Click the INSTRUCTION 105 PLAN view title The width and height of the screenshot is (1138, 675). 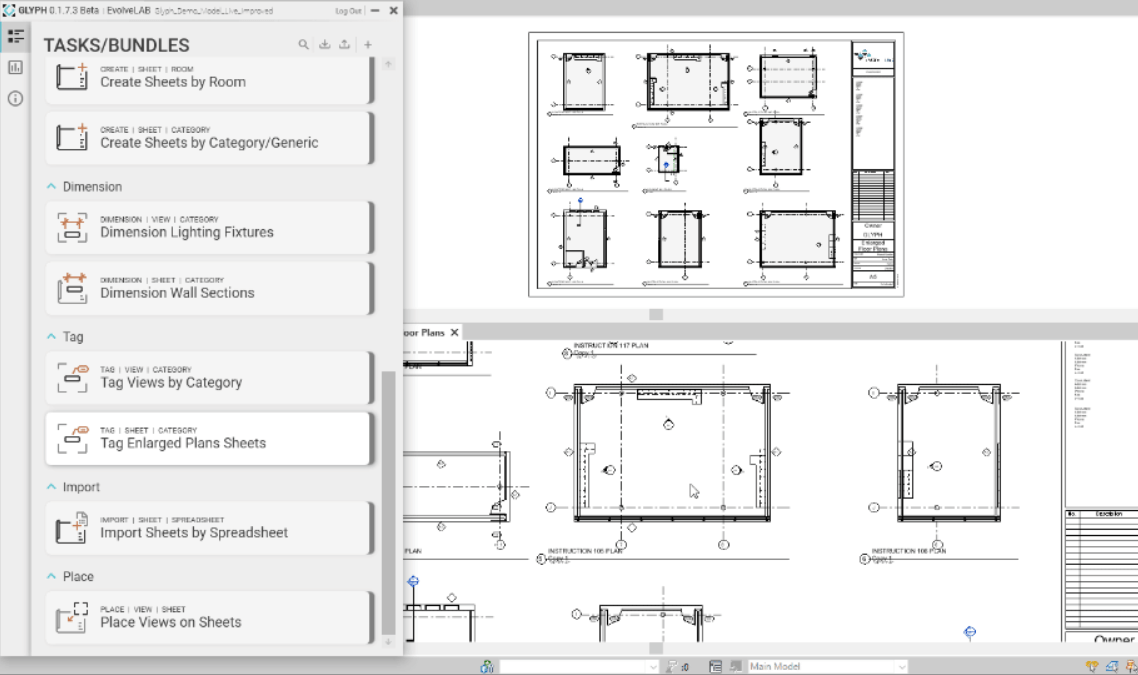[x=585, y=551]
